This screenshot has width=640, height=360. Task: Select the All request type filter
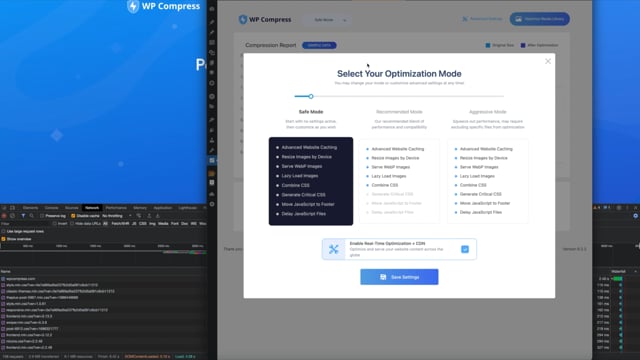[105, 224]
